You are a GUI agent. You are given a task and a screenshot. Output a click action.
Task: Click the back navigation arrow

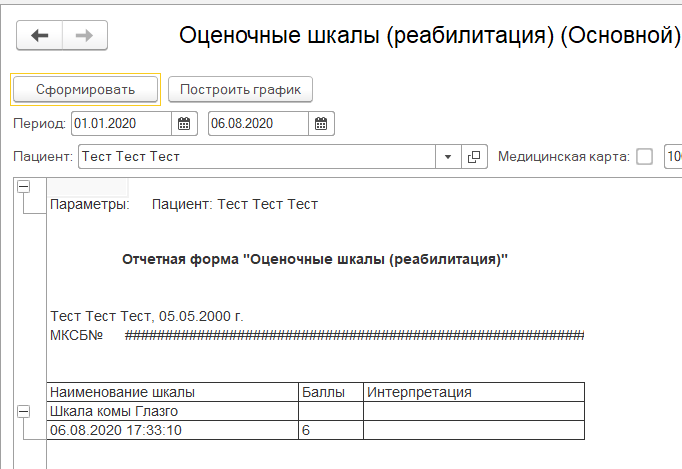[40, 36]
